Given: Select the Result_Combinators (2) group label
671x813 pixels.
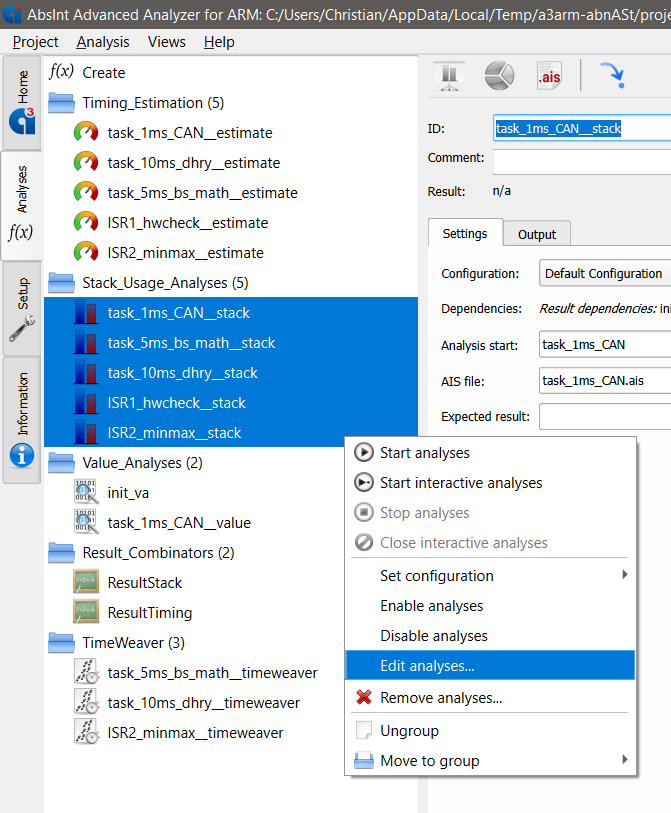Looking at the screenshot, I should 158,553.
